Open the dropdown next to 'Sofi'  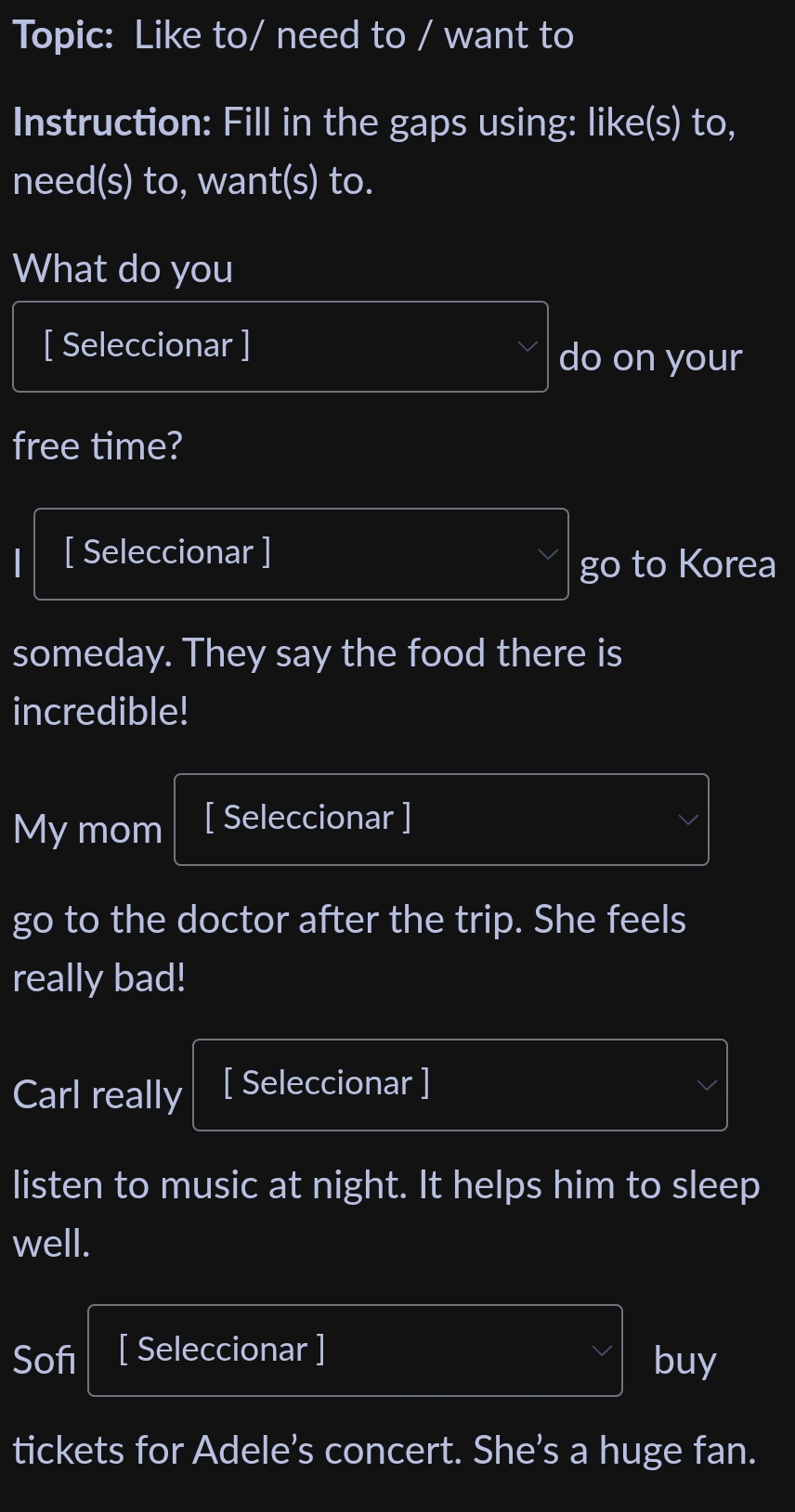(354, 1350)
